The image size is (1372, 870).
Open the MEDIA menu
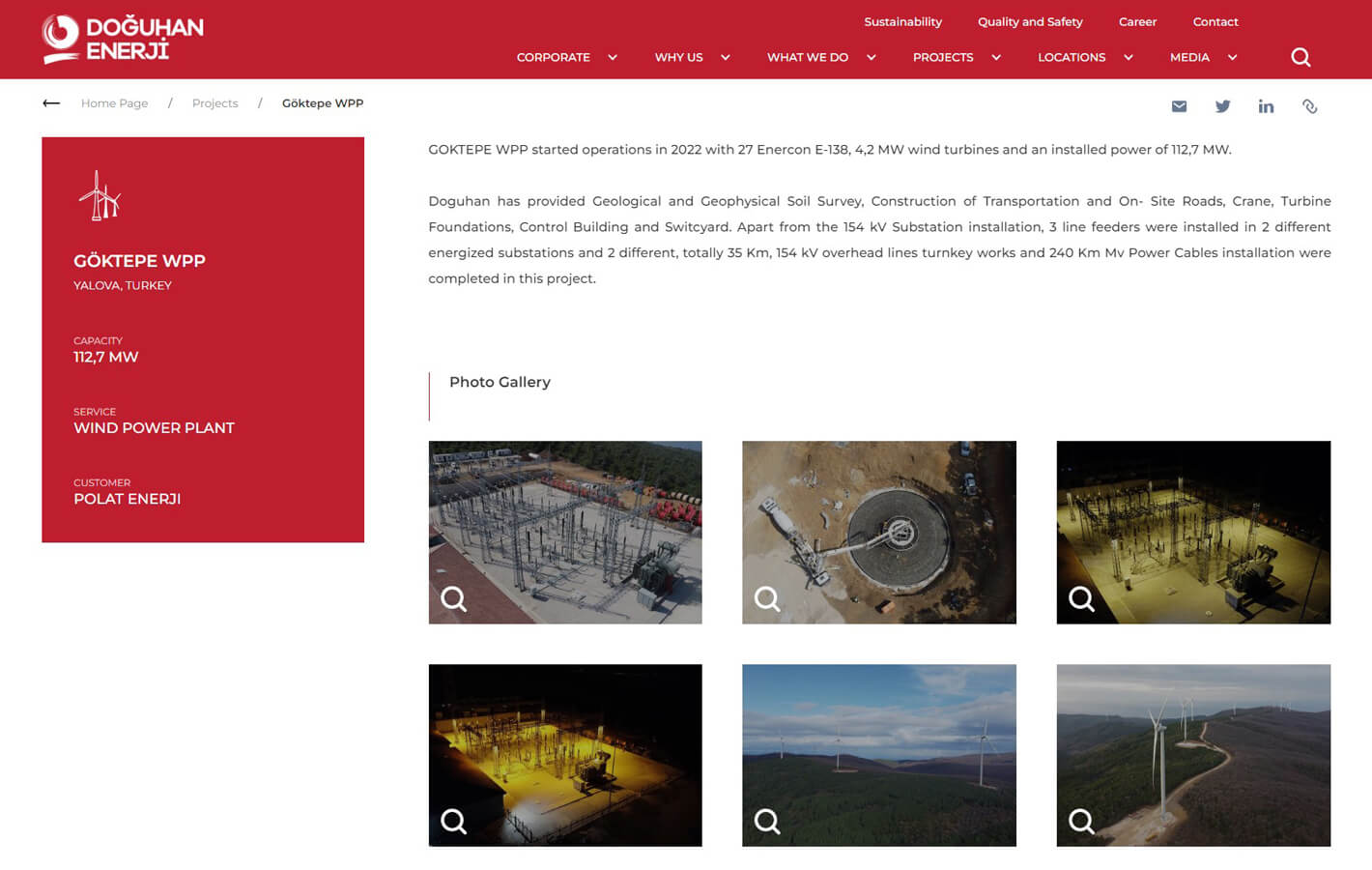coord(1189,57)
